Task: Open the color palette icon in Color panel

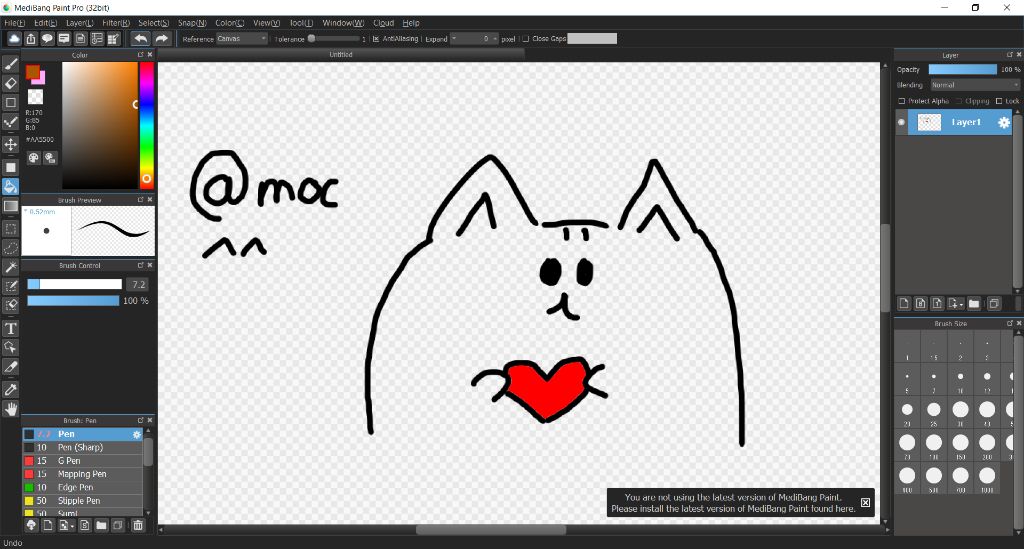Action: pyautogui.click(x=33, y=158)
